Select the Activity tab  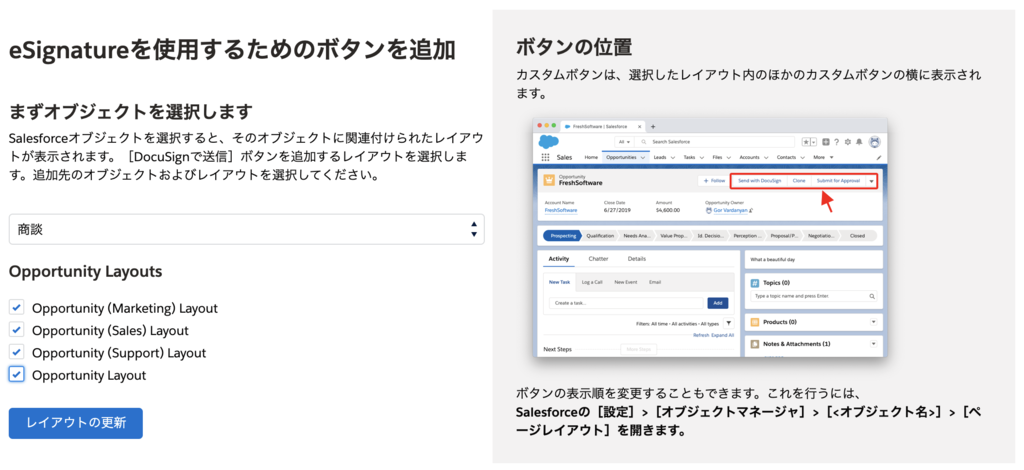click(558, 259)
